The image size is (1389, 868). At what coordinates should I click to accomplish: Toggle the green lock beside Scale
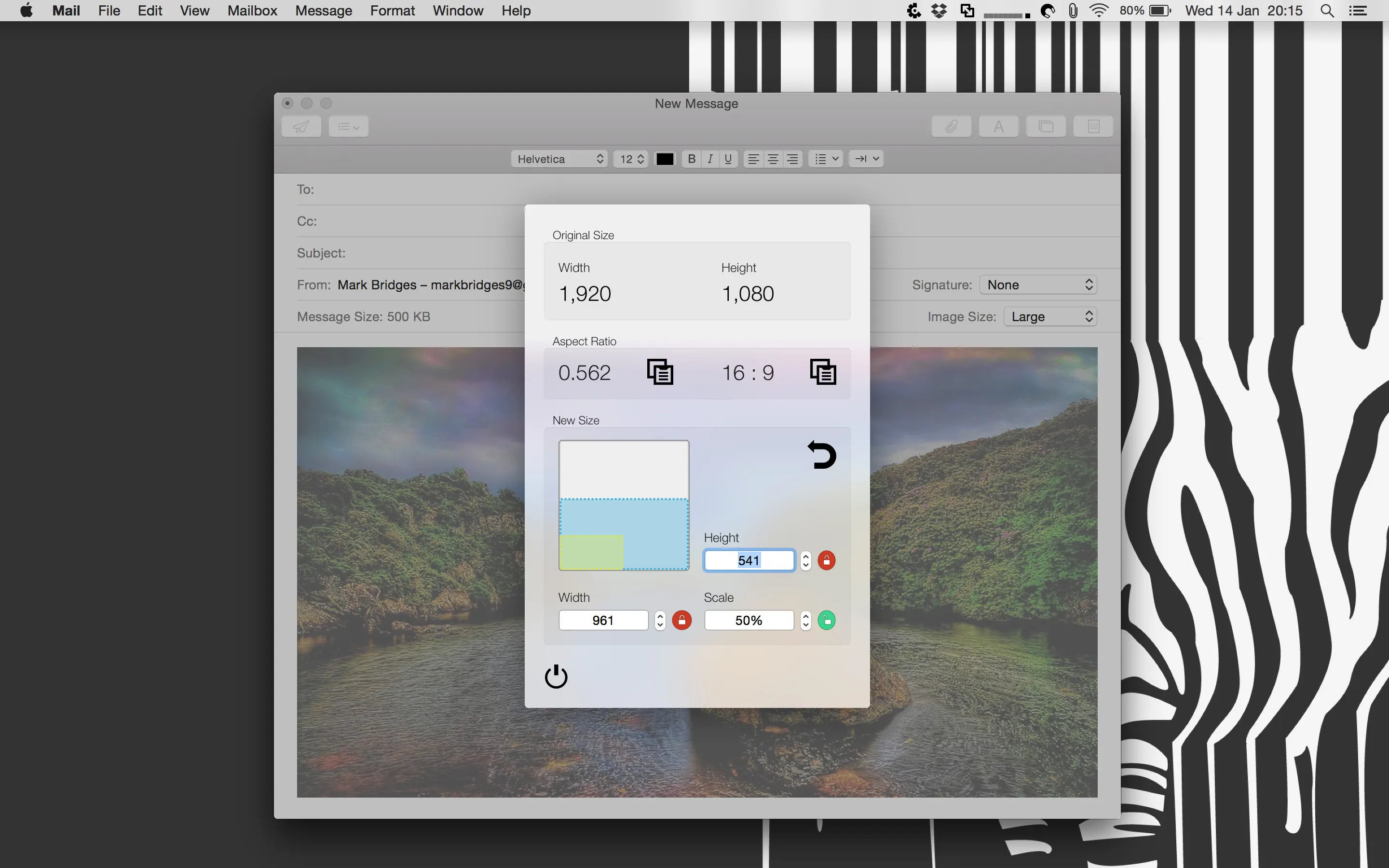[827, 620]
